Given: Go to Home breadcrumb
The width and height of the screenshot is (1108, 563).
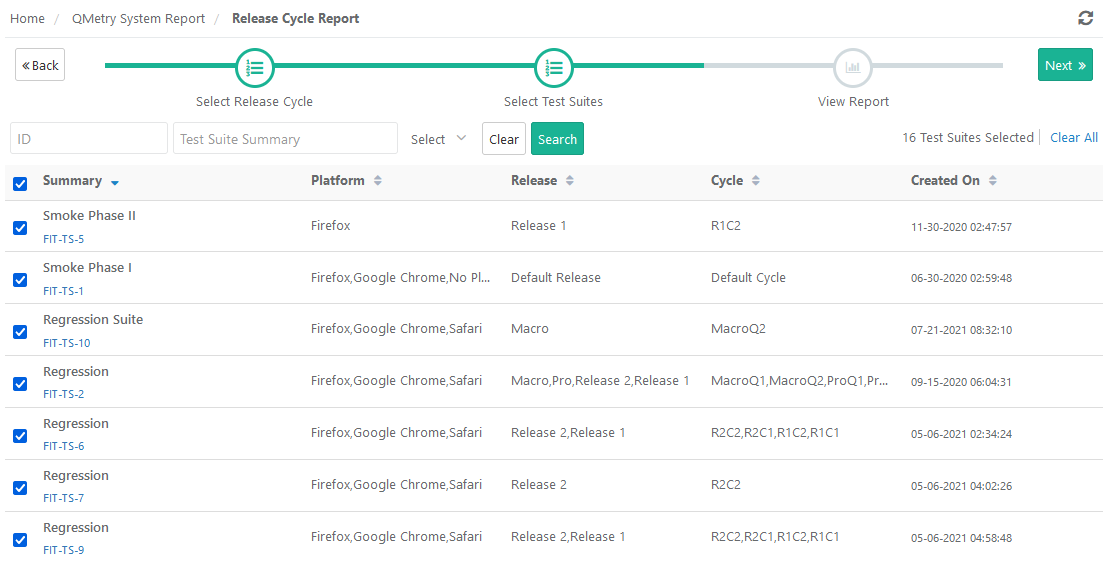Looking at the screenshot, I should click(27, 19).
